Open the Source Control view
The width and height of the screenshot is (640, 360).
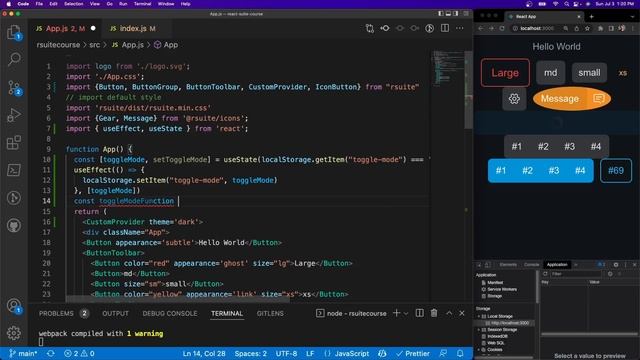[x=14, y=87]
